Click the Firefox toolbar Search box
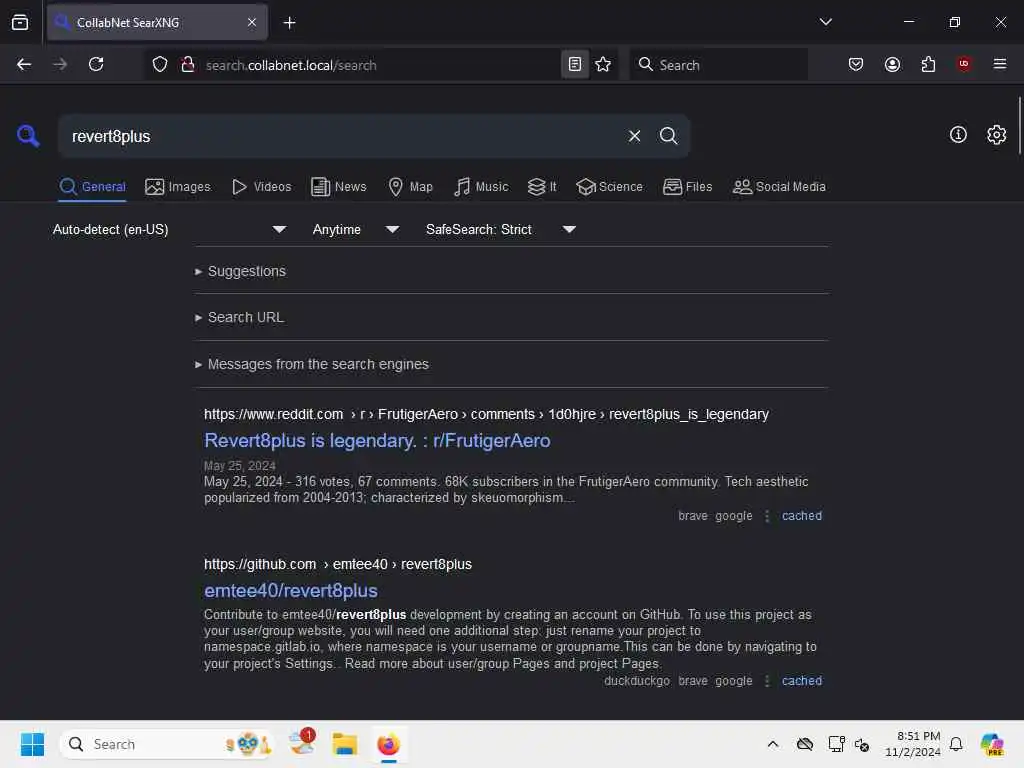Viewport: 1024px width, 768px height. click(x=718, y=65)
